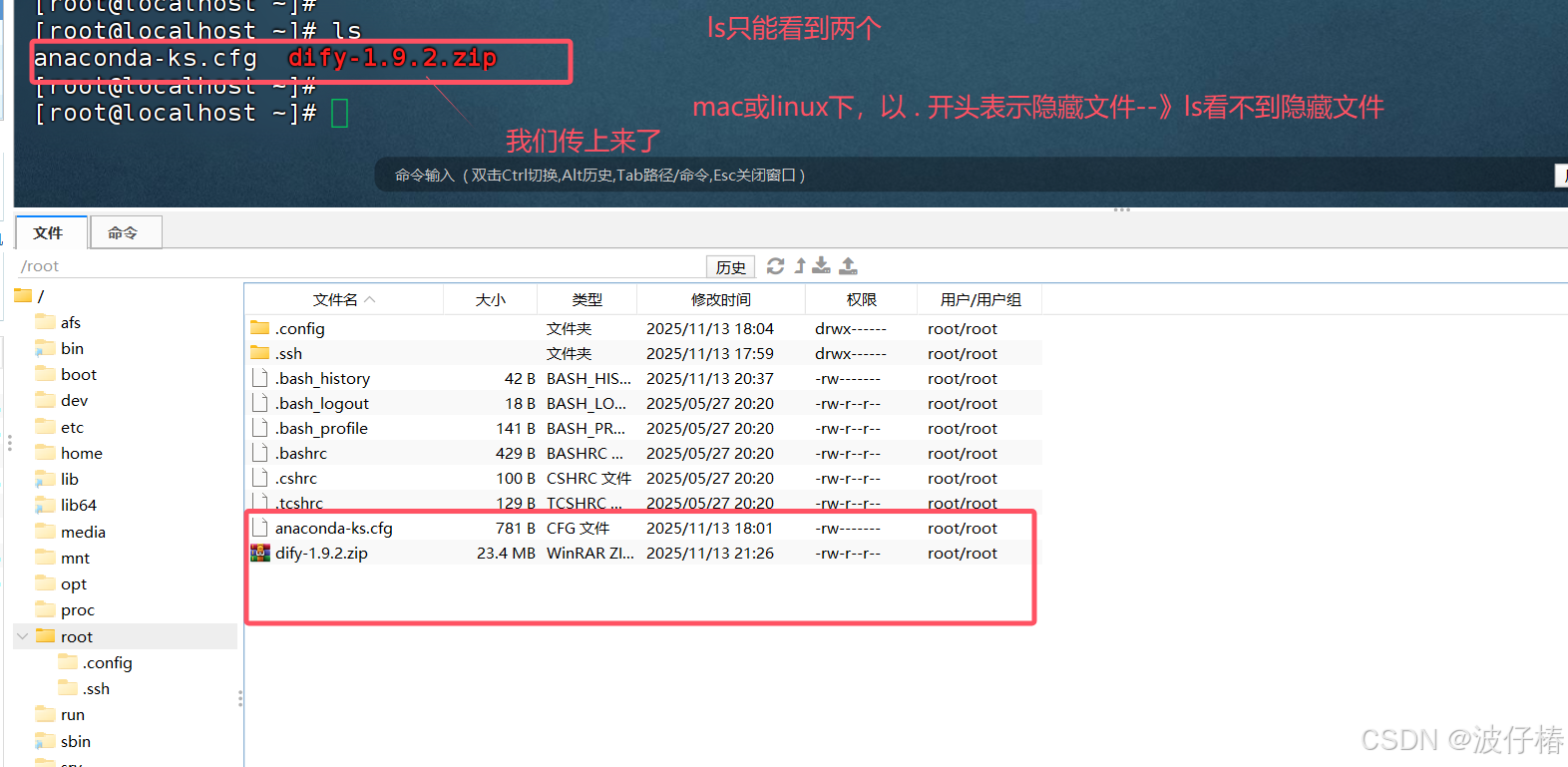The height and width of the screenshot is (767, 1568).
Task: Sort by 修改时间 column header
Action: (x=720, y=299)
